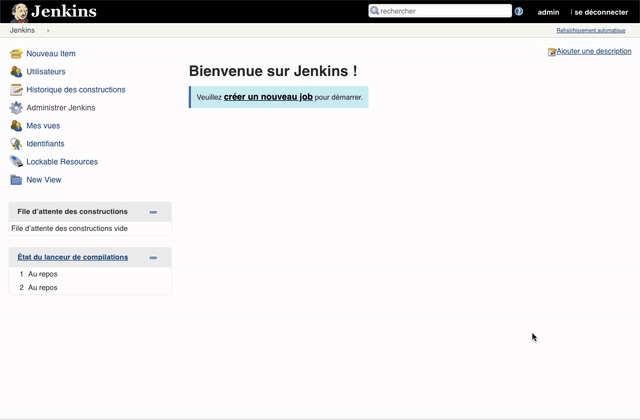The width and height of the screenshot is (640, 420).
Task: Click the Jenkins butler logo icon
Action: 19,12
